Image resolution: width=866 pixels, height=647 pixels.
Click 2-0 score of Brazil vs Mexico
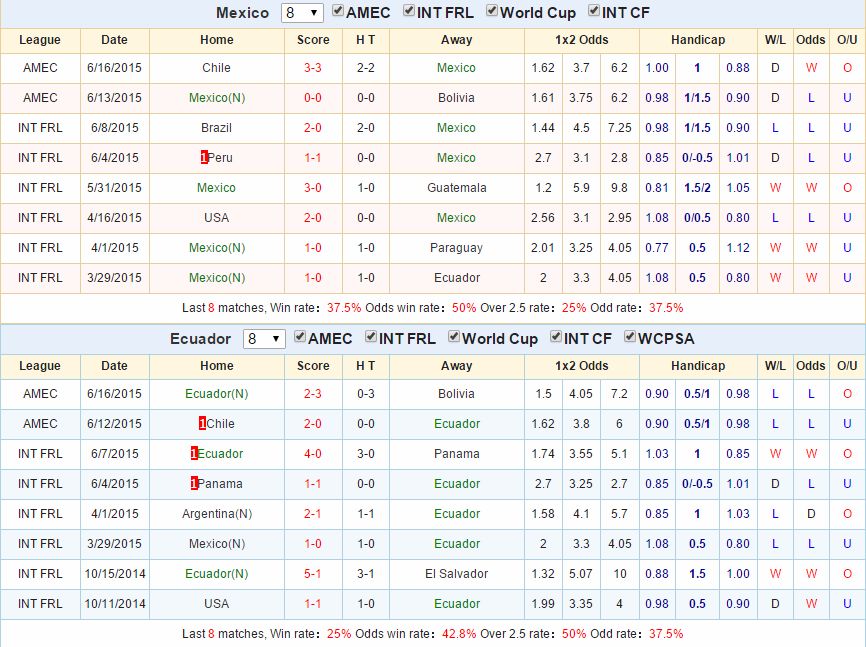(313, 128)
